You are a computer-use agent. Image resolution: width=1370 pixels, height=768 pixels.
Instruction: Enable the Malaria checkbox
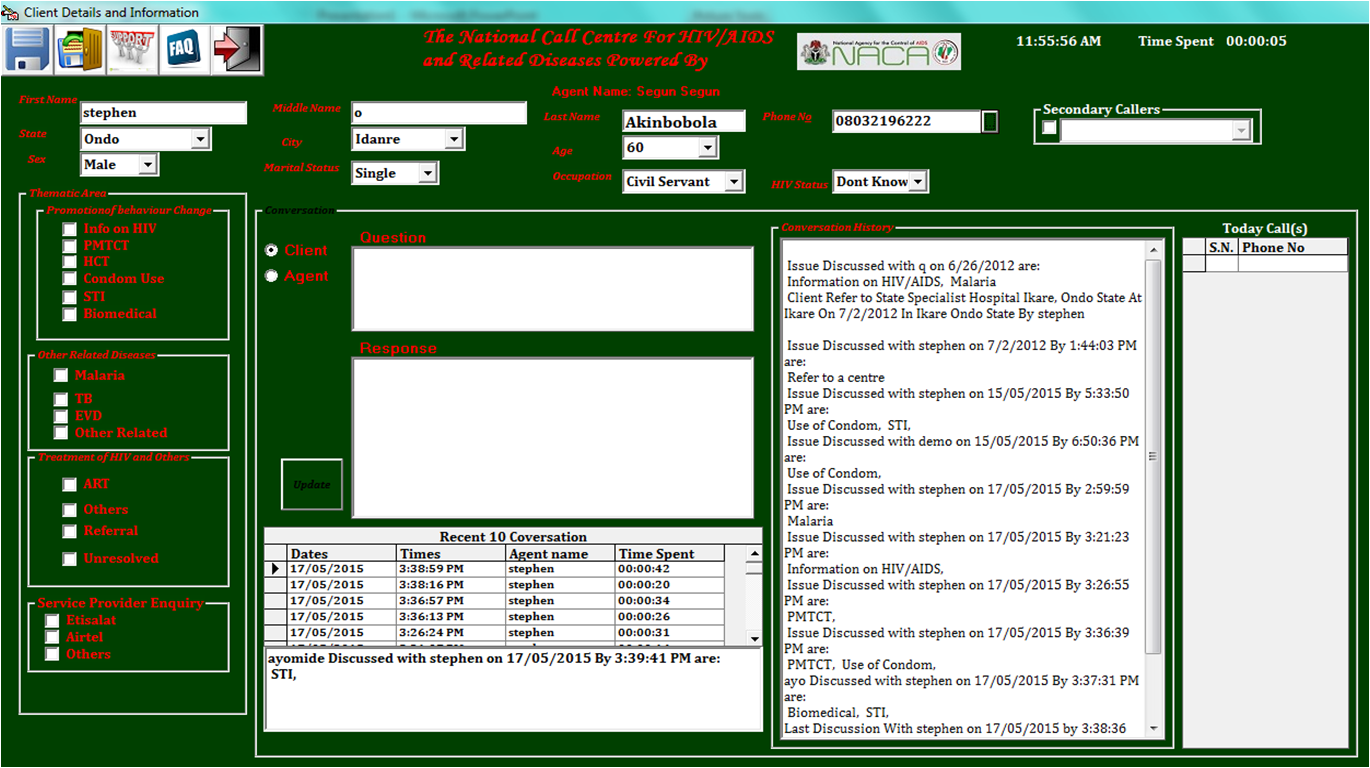(62, 376)
